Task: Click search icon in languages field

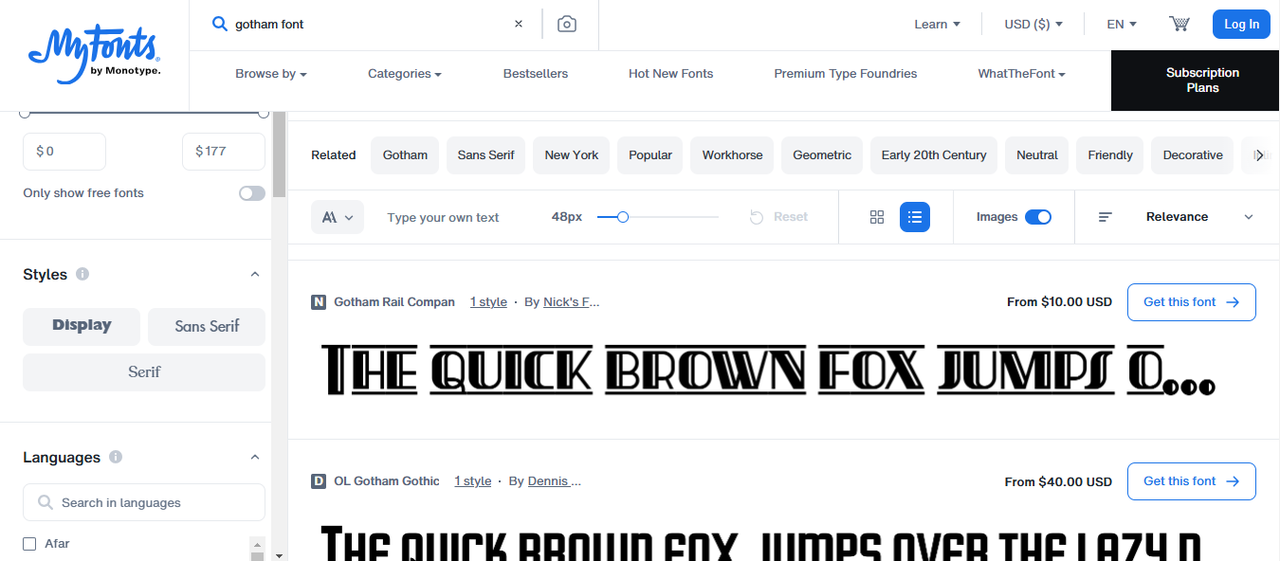Action: point(45,503)
